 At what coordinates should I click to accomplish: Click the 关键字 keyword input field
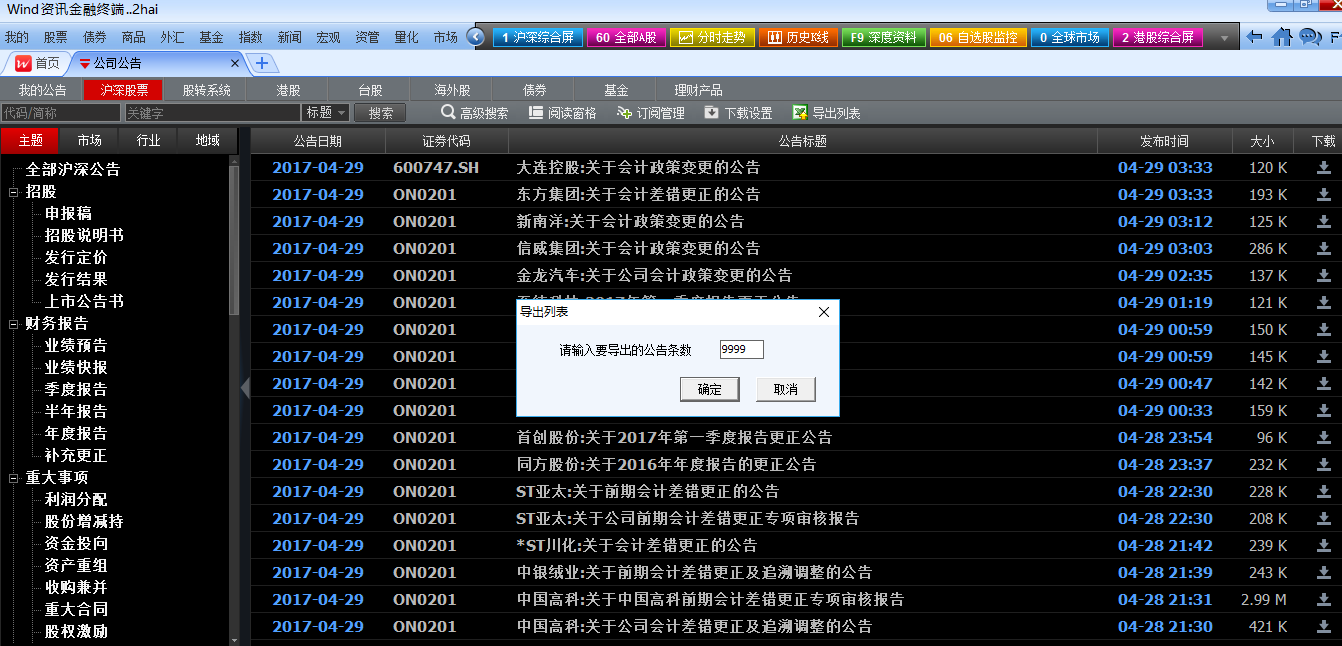[212, 113]
